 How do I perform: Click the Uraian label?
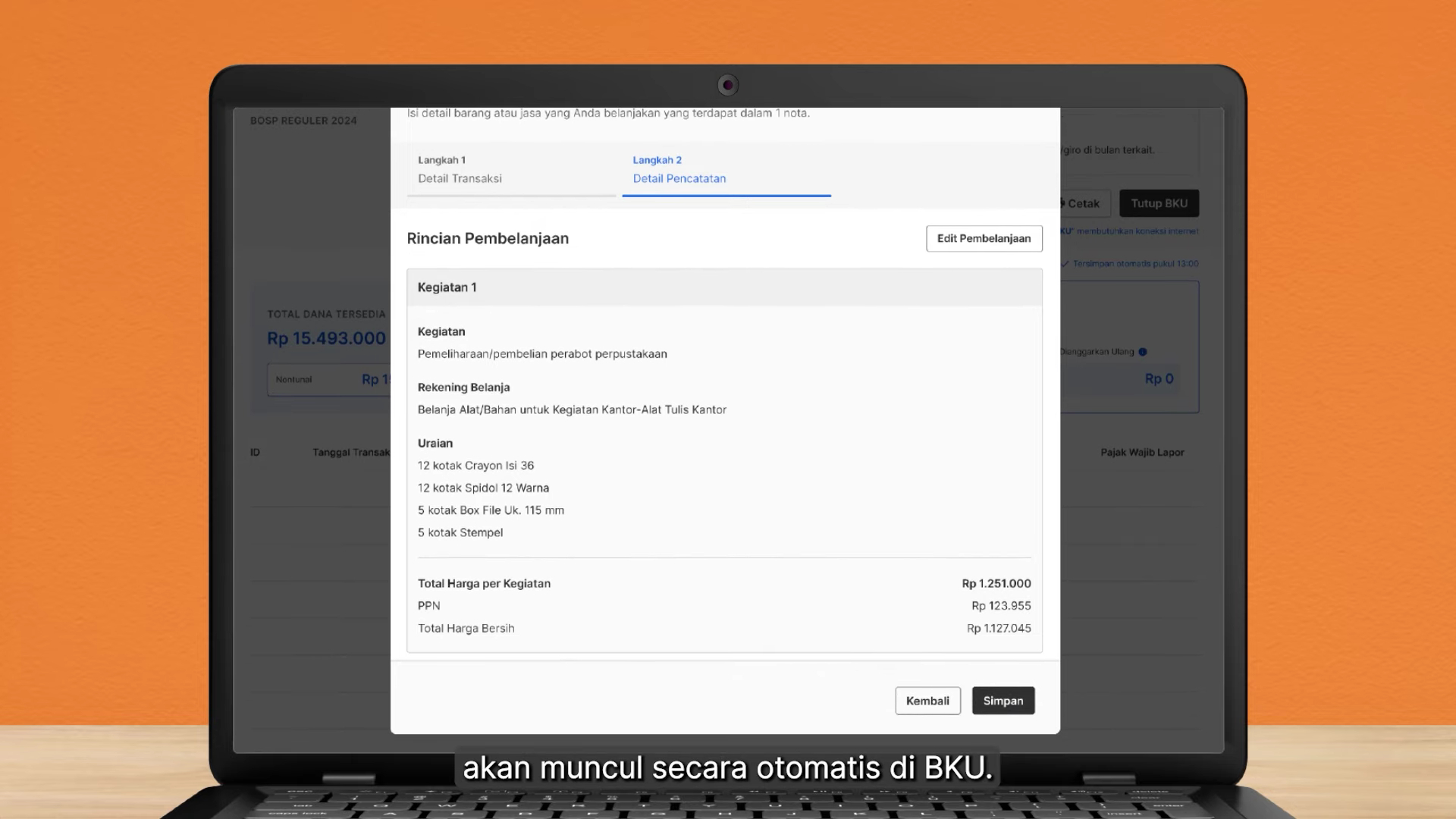[x=435, y=443]
